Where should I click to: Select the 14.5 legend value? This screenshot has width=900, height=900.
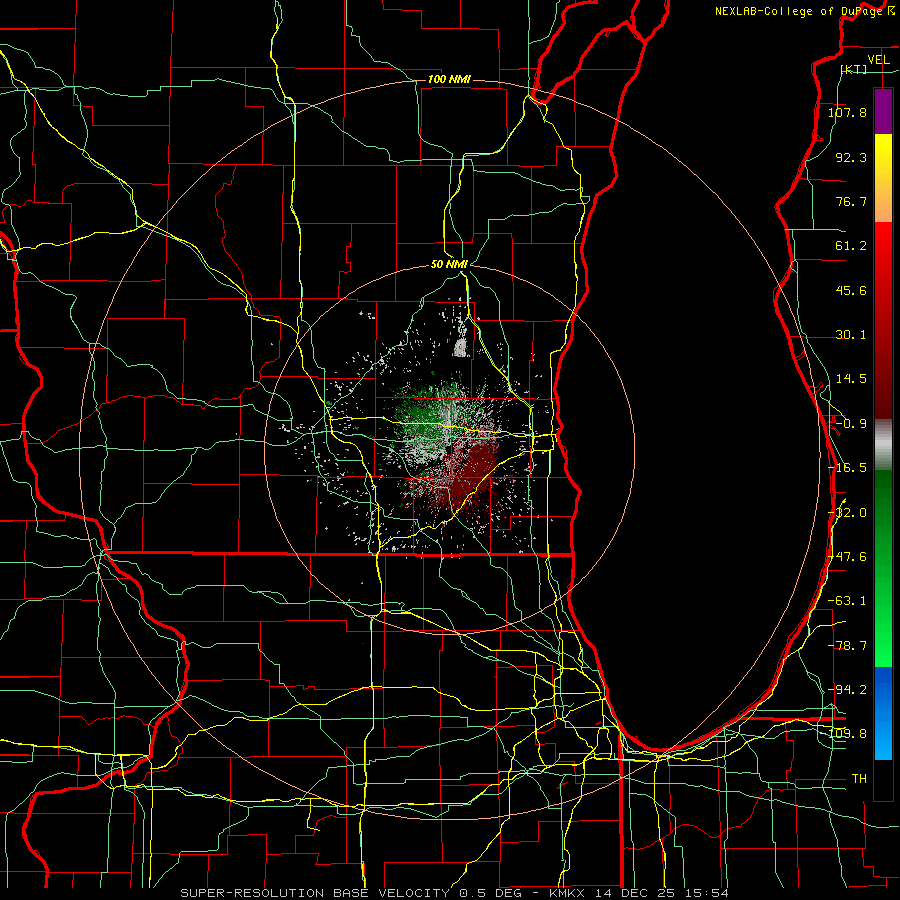coord(851,379)
